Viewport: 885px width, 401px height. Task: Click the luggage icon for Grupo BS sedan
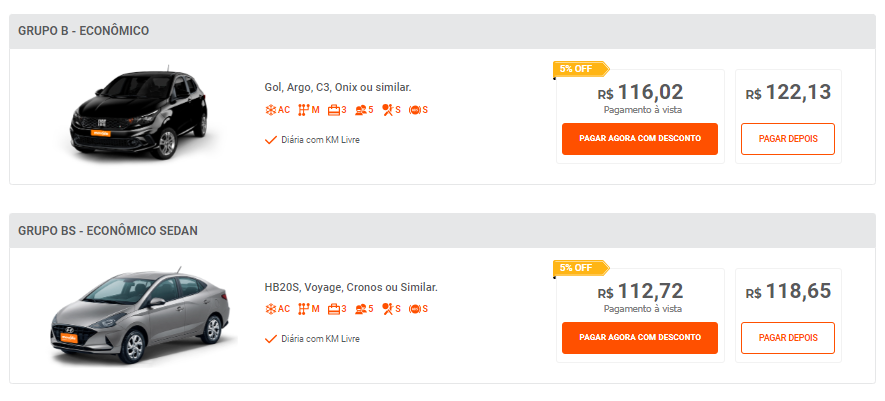pyautogui.click(x=333, y=309)
